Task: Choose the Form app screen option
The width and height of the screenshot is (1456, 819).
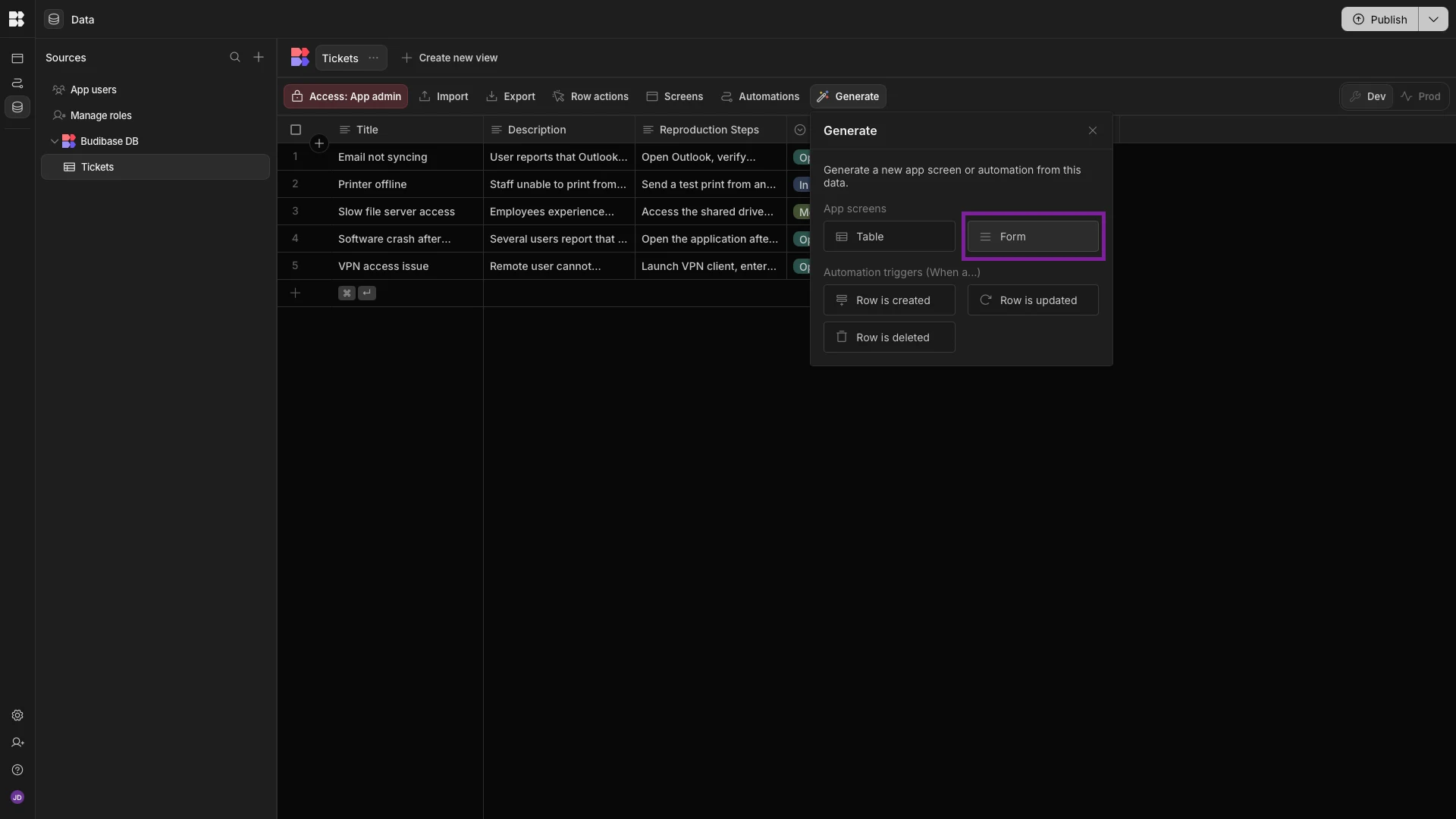Action: coord(1032,236)
